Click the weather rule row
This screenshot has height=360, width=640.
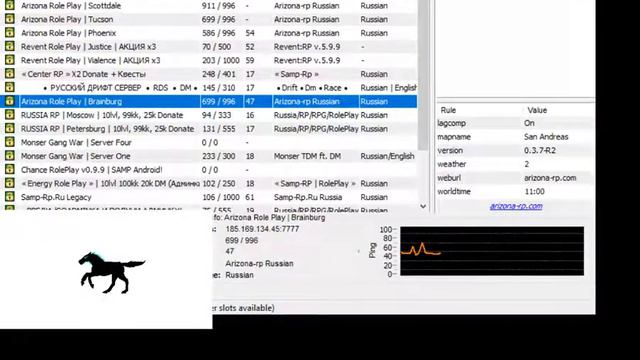[x=515, y=164]
